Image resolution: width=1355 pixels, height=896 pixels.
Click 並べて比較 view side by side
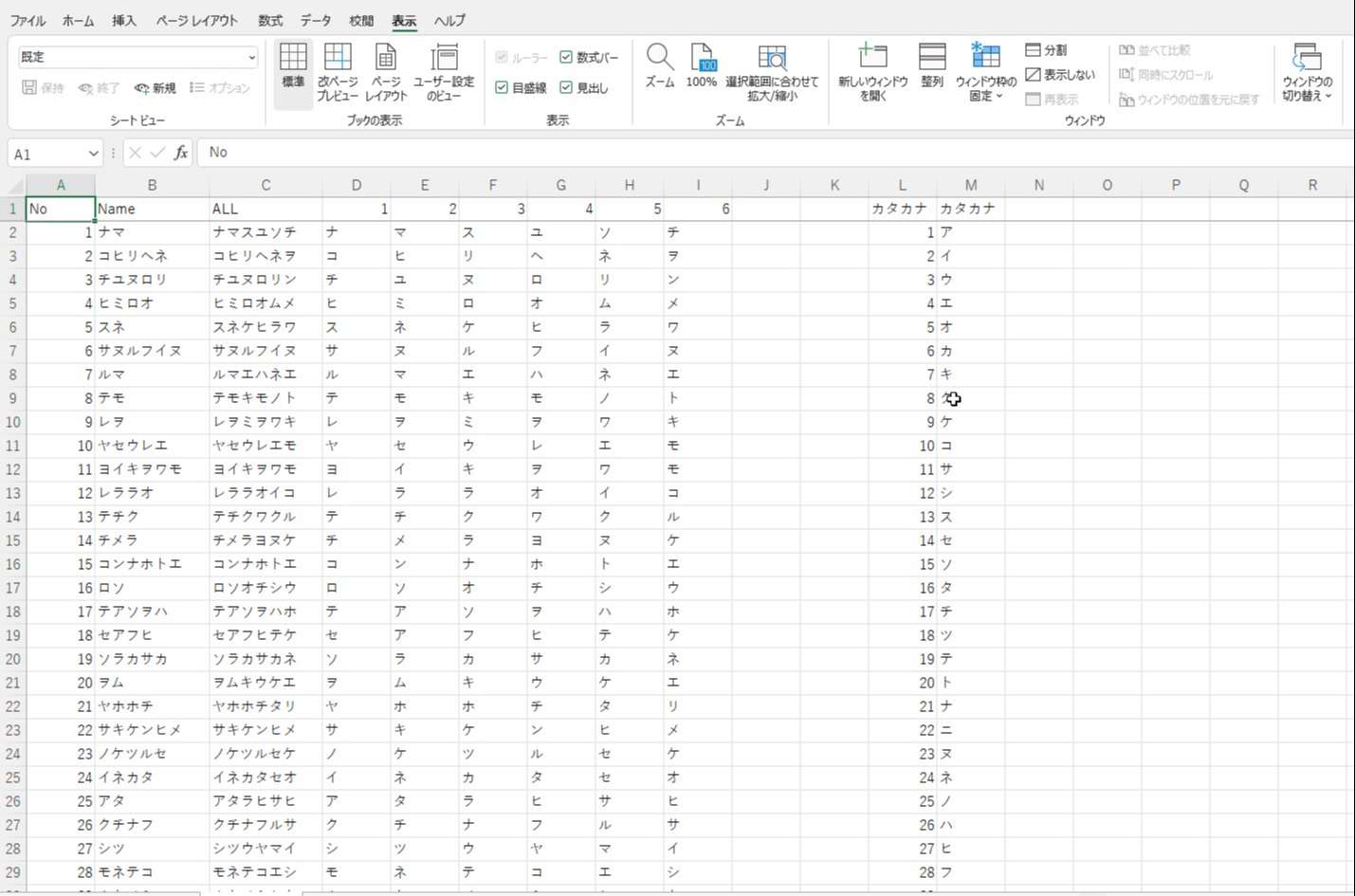(x=1154, y=50)
